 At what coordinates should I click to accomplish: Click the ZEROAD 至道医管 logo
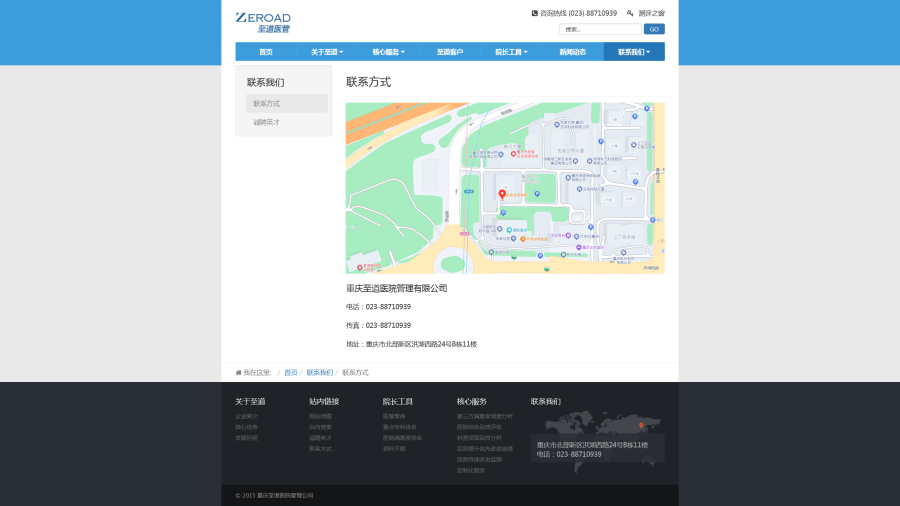click(263, 22)
